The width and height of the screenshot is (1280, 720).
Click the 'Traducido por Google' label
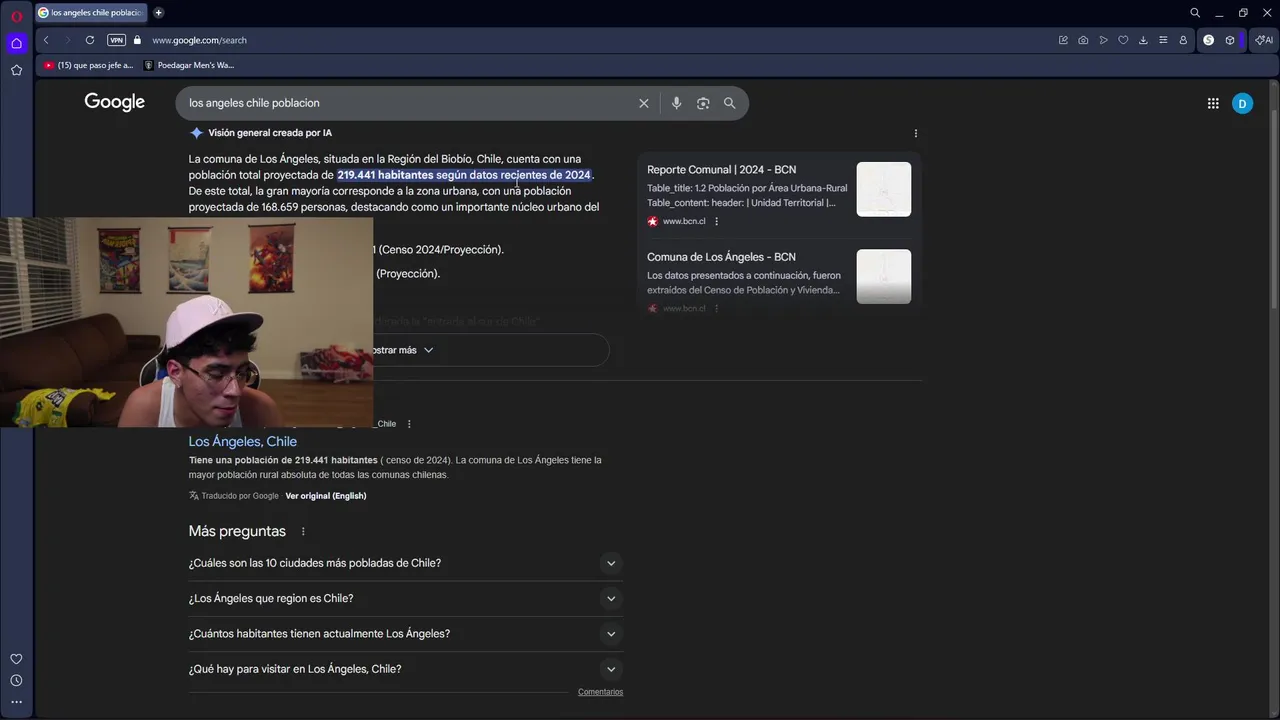[240, 496]
